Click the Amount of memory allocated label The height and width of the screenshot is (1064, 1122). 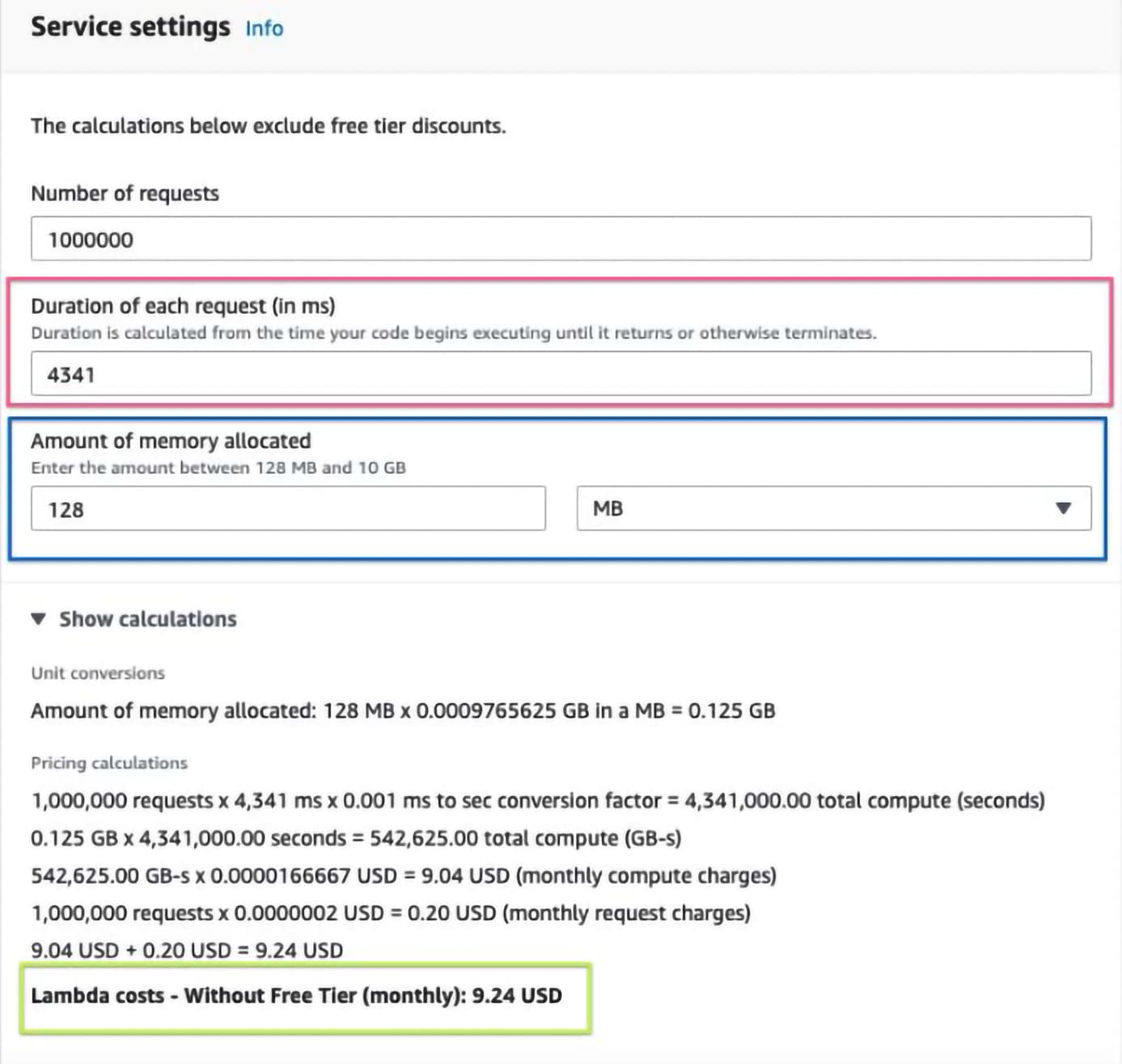(171, 441)
